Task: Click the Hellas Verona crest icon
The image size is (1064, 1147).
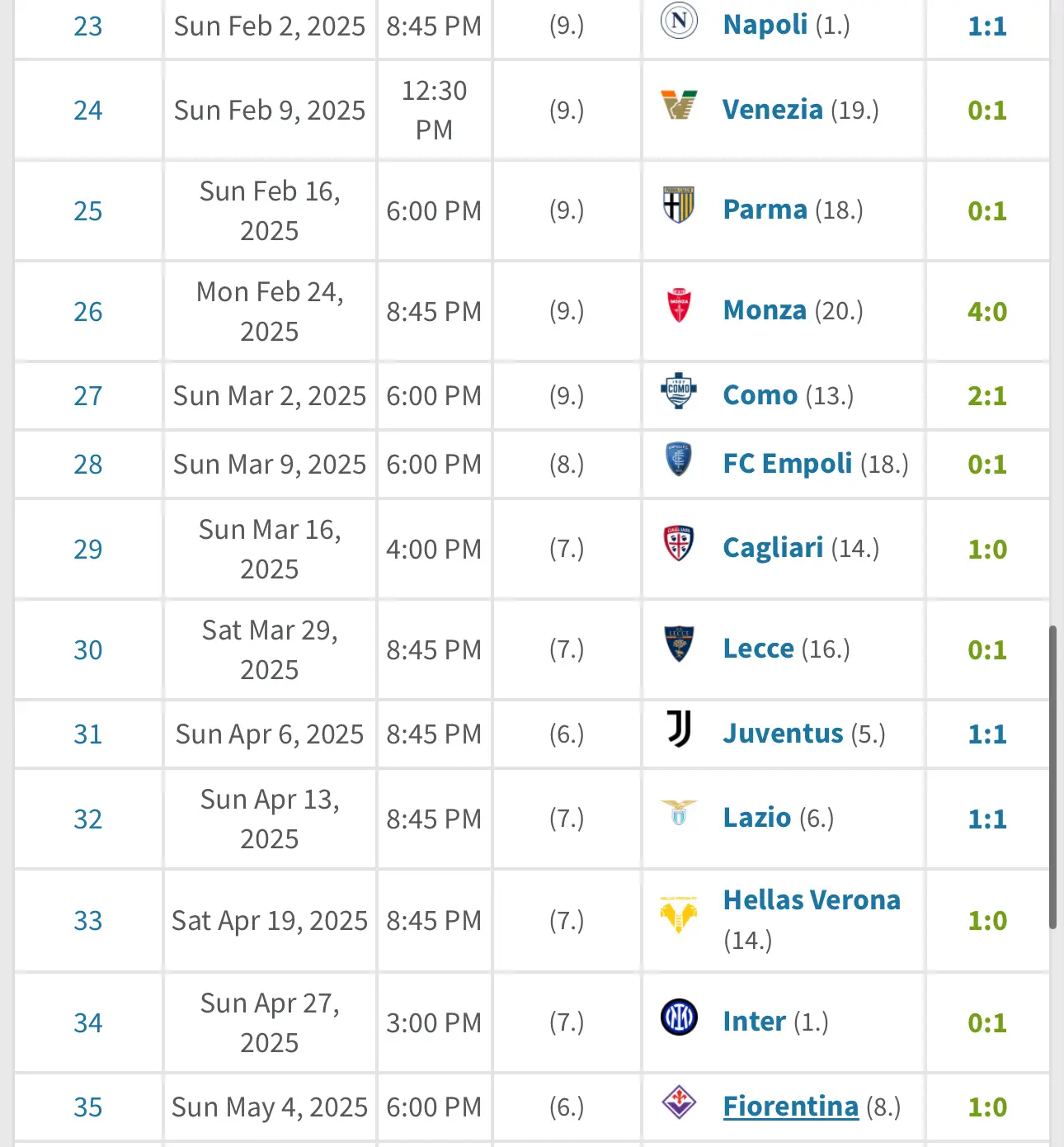Action: pos(679,914)
